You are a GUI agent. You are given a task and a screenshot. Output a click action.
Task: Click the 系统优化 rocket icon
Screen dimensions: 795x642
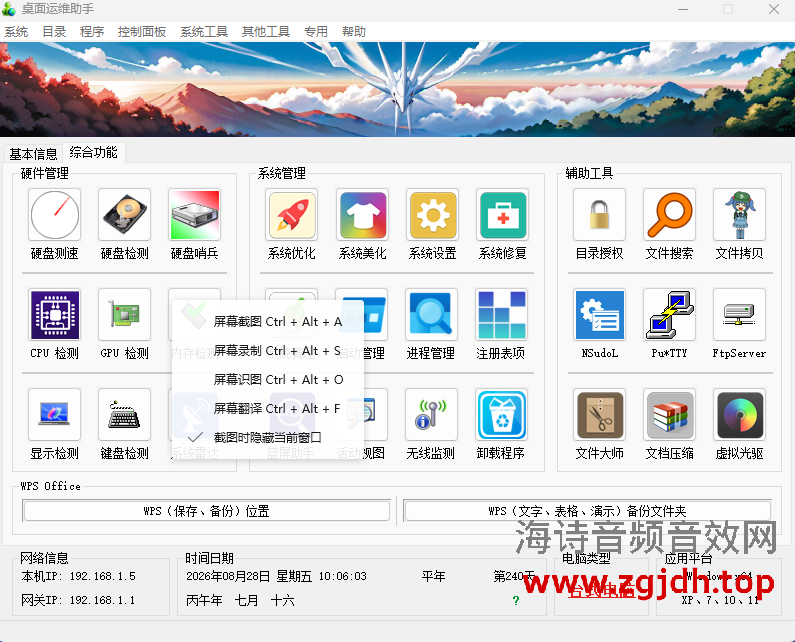[292, 215]
